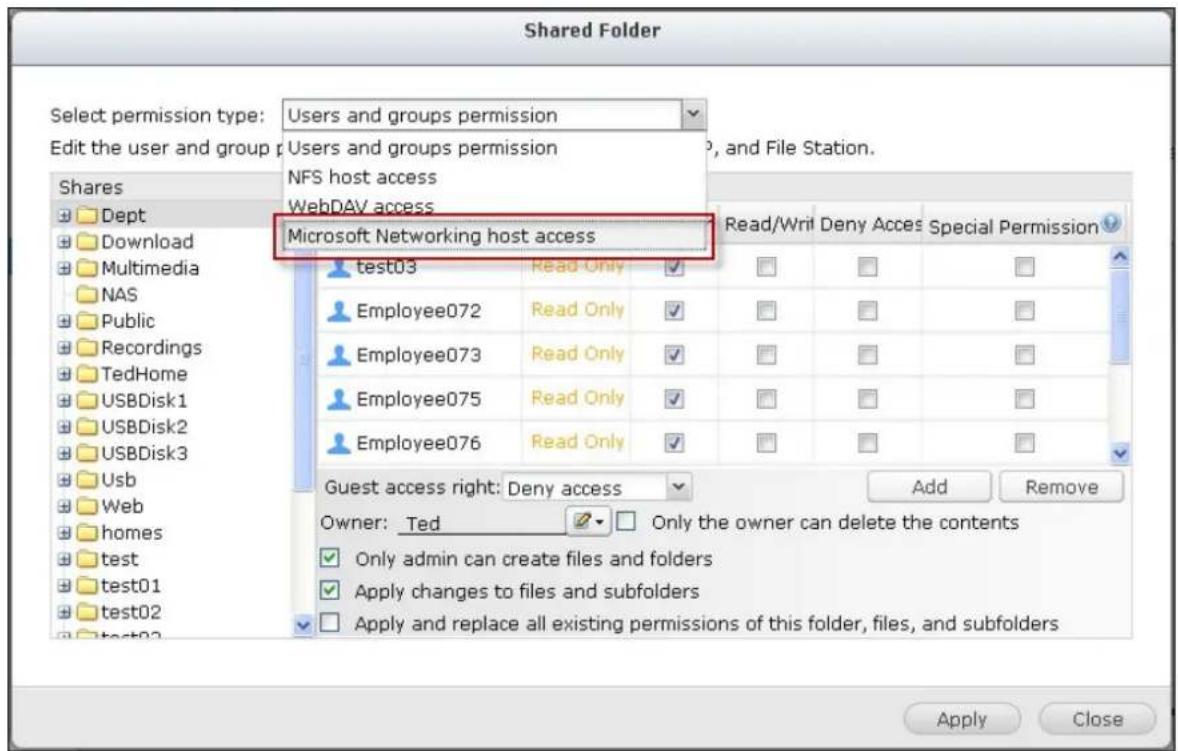
Task: Click the Employee076 user icon
Action: pyautogui.click(x=339, y=443)
